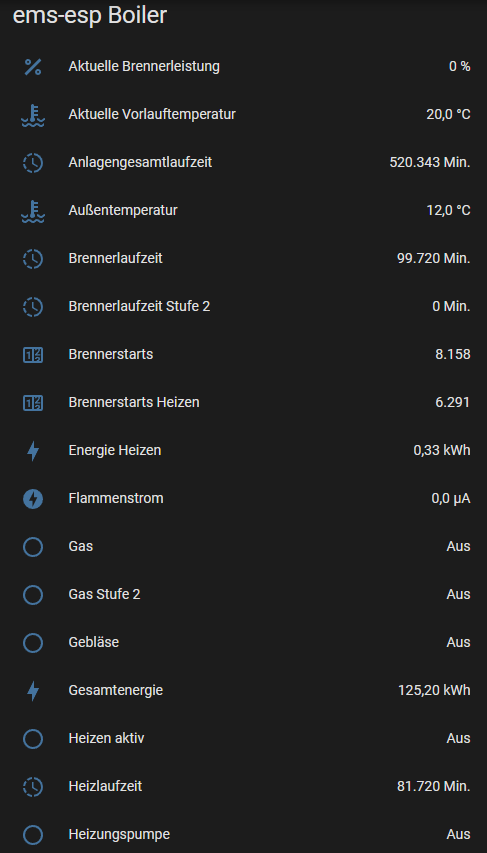The image size is (487, 853).
Task: Open the Gas Stufe 2 entity
Action: point(243,594)
